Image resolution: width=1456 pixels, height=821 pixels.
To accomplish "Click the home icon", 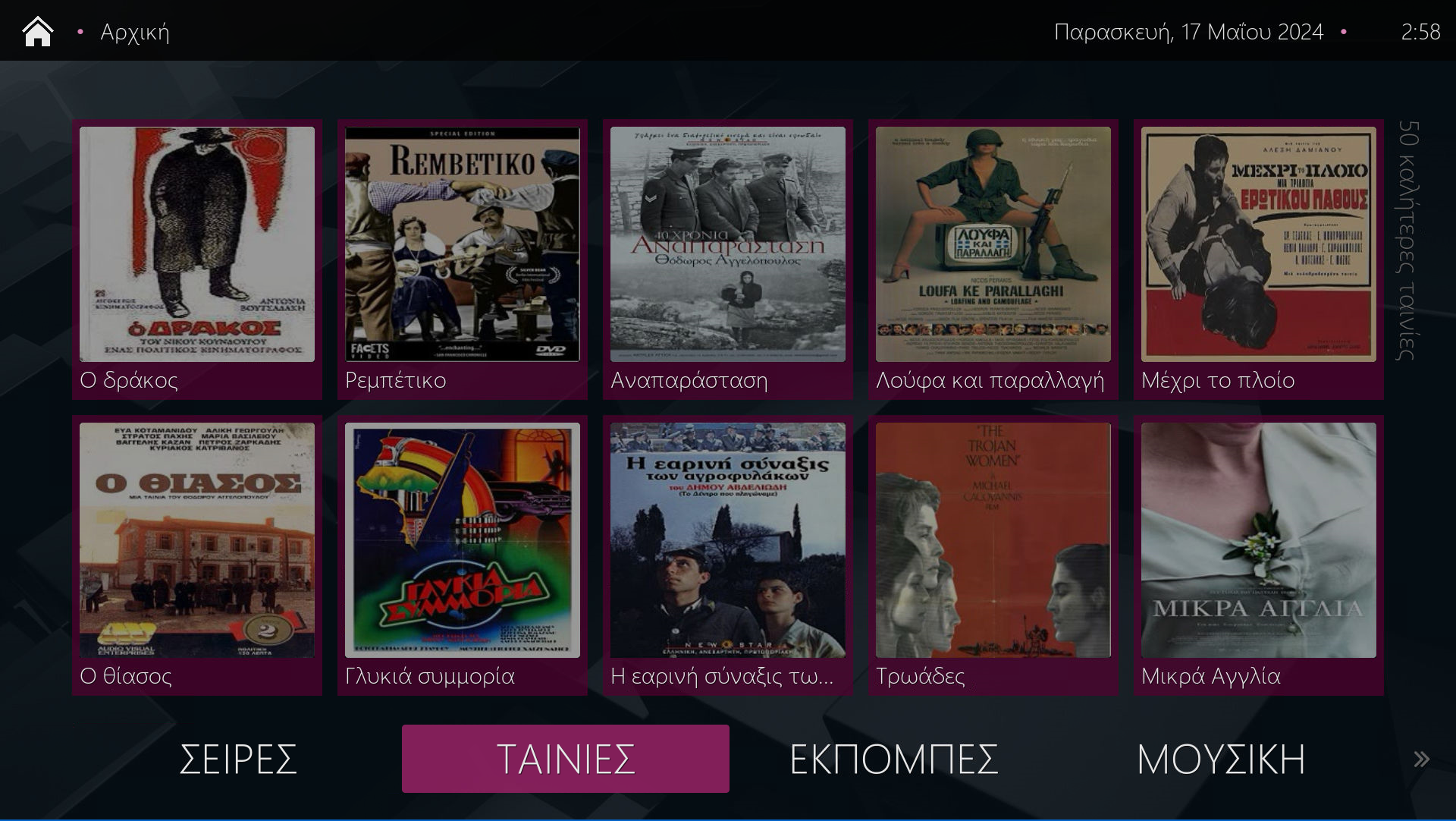I will pos(38,32).
